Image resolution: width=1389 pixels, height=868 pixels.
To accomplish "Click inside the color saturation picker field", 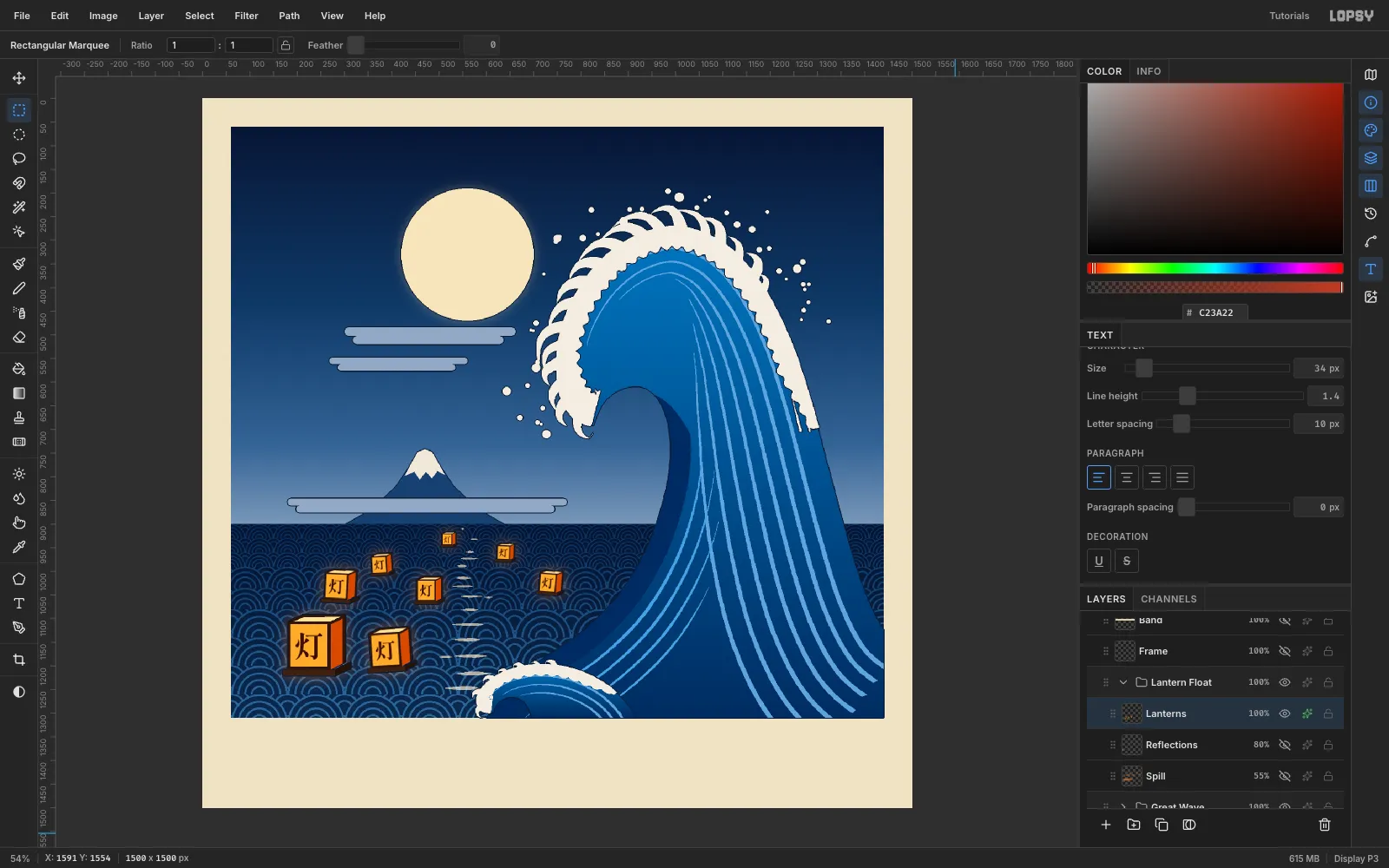I will pyautogui.click(x=1215, y=168).
